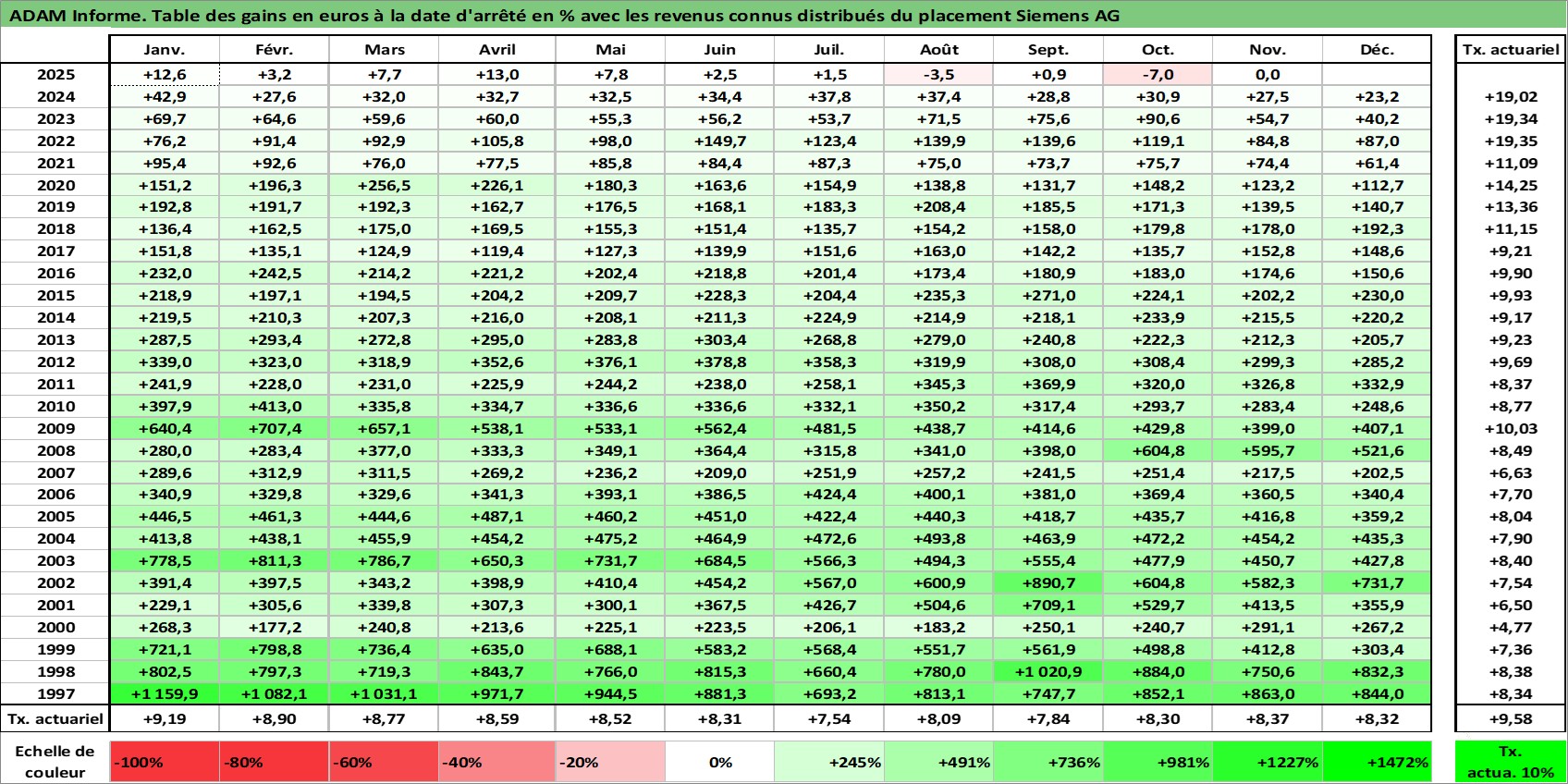
Task: Click the 'Août' column header
Action: [938, 50]
